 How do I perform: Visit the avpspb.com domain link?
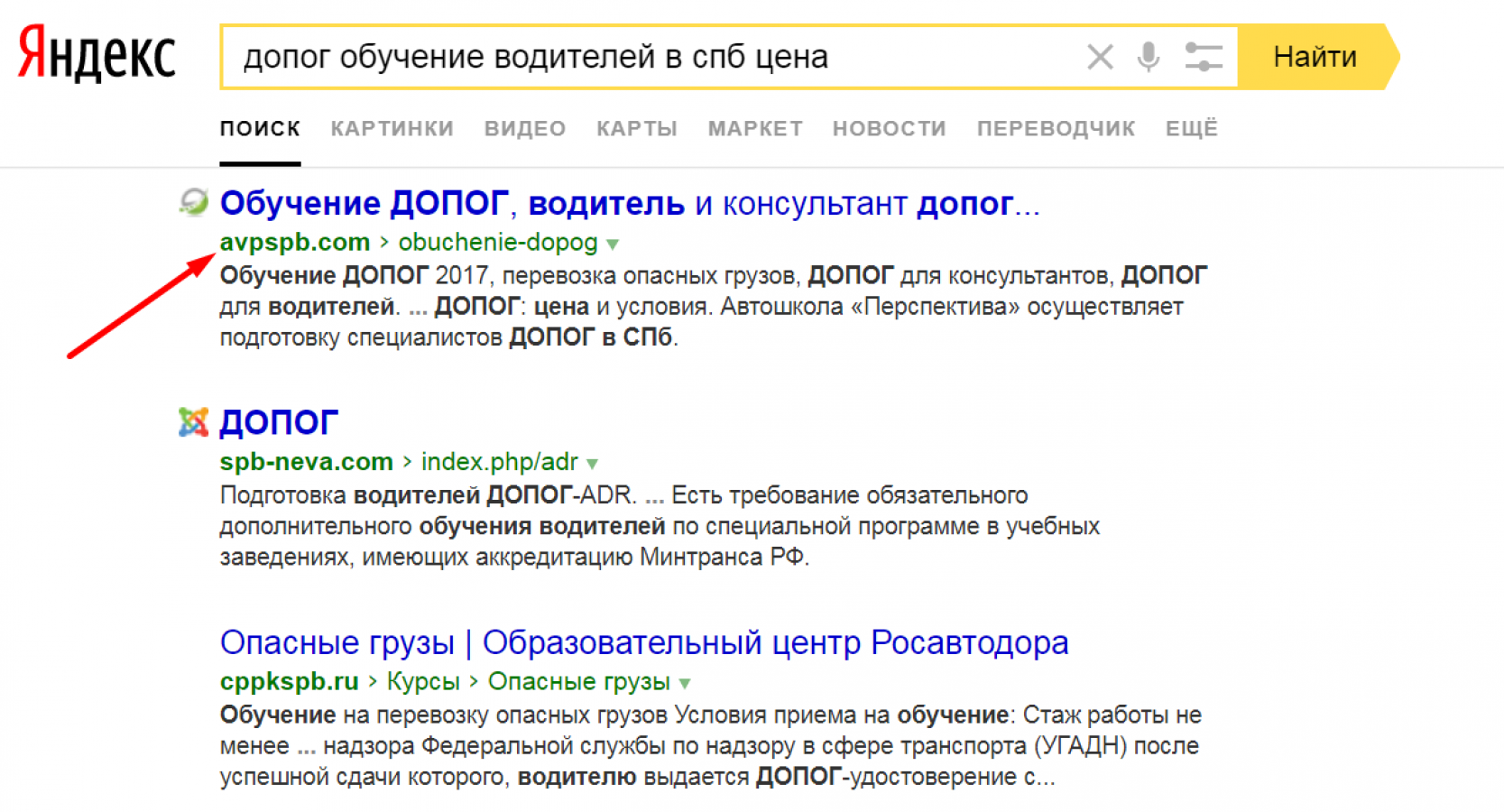tap(295, 242)
